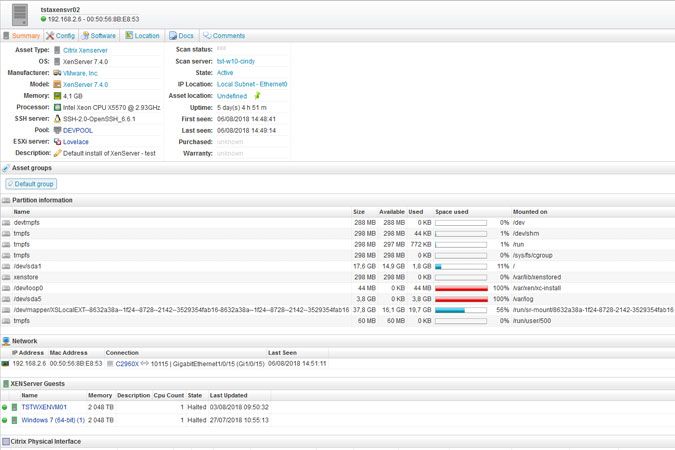
Task: Click the switch icon beside C2960X
Action: tap(110, 364)
